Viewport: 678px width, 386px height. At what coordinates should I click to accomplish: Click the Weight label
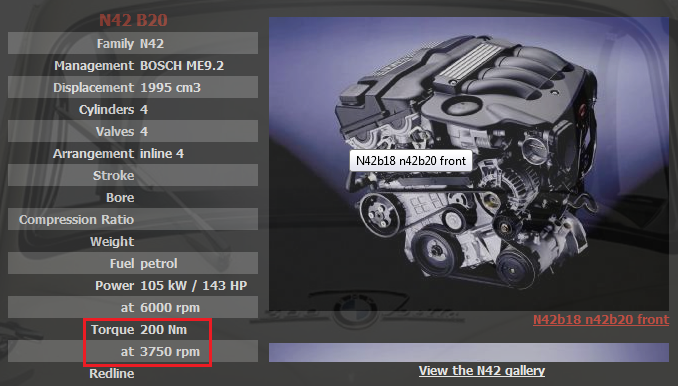112,242
